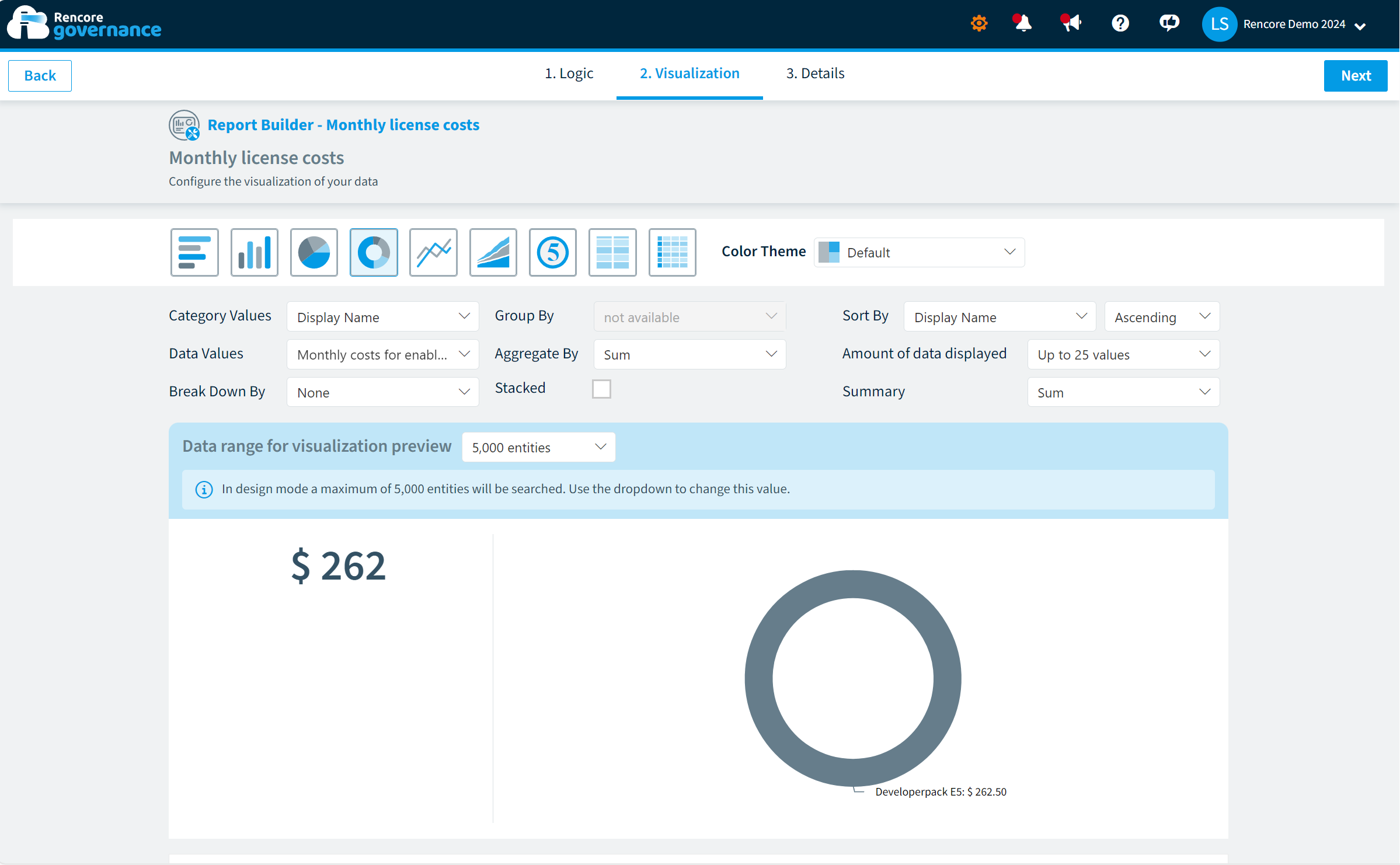Pick the pivot table visualization
This screenshot has height=865, width=1400.
pos(612,252)
